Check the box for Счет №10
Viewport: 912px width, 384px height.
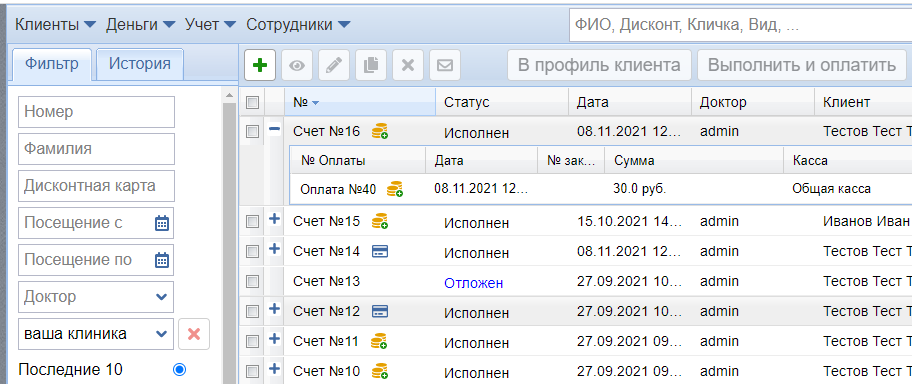(x=252, y=371)
